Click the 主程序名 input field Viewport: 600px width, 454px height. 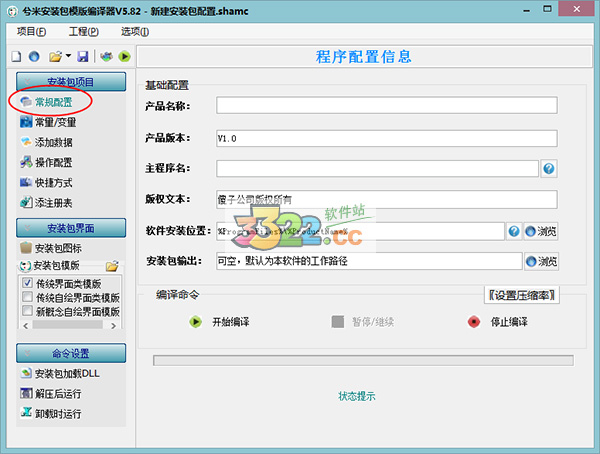pyautogui.click(x=377, y=168)
